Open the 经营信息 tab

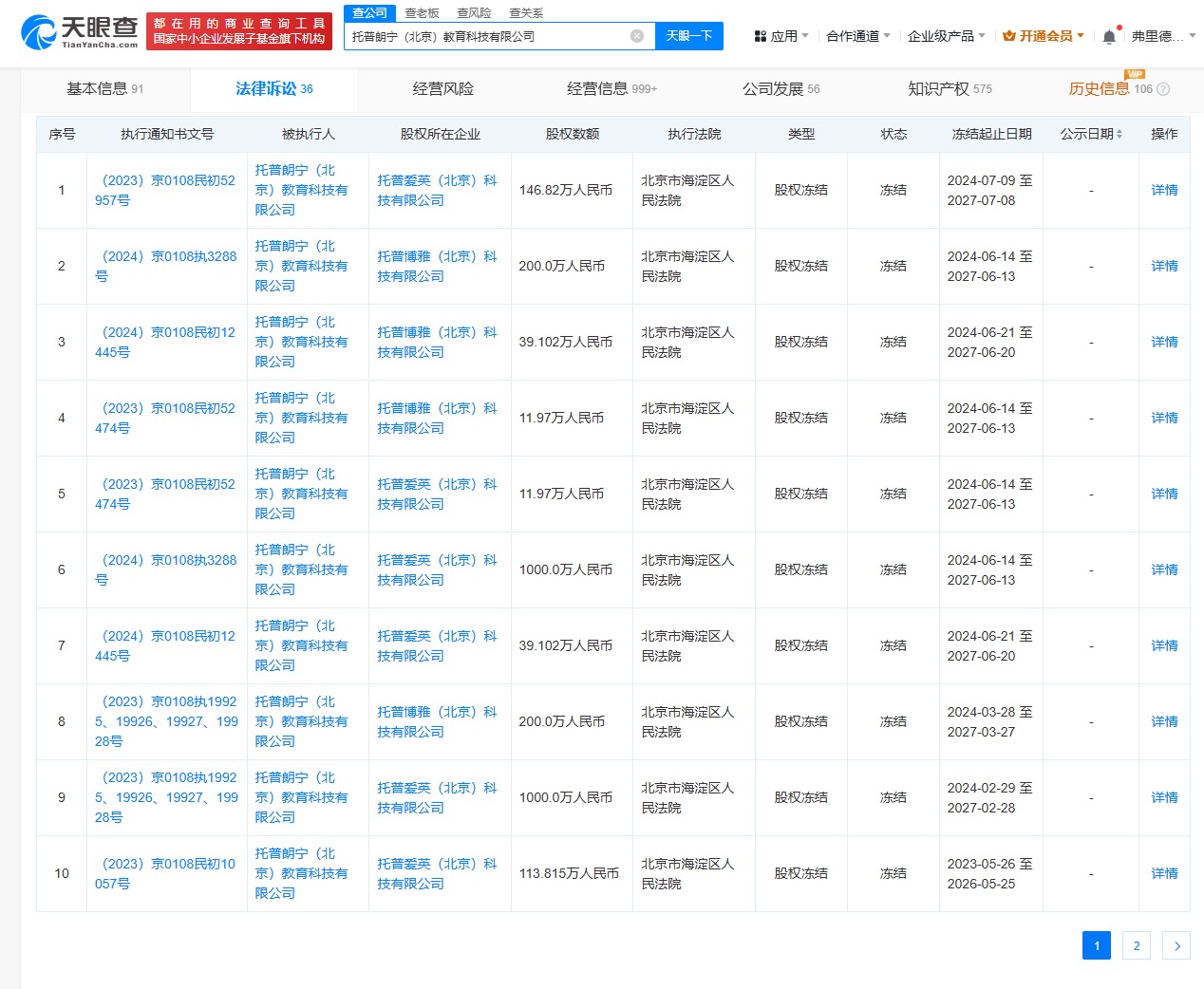coord(611,89)
